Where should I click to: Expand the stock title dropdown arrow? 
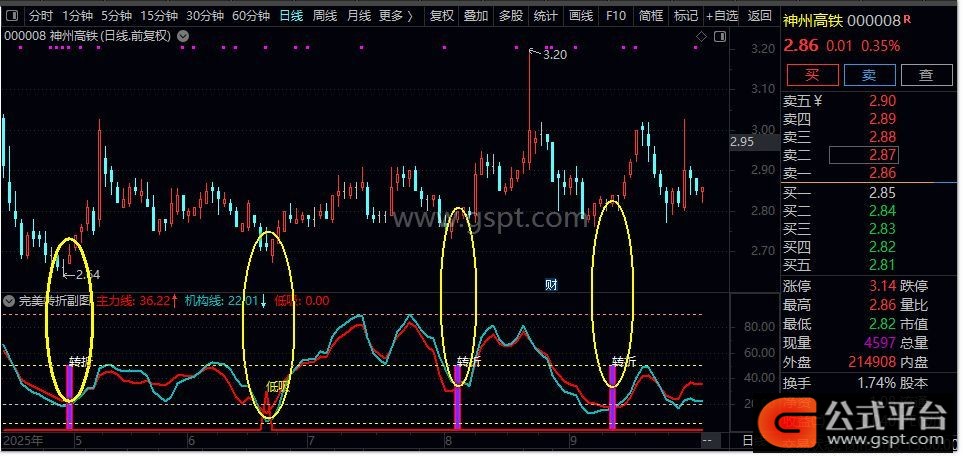tap(182, 36)
